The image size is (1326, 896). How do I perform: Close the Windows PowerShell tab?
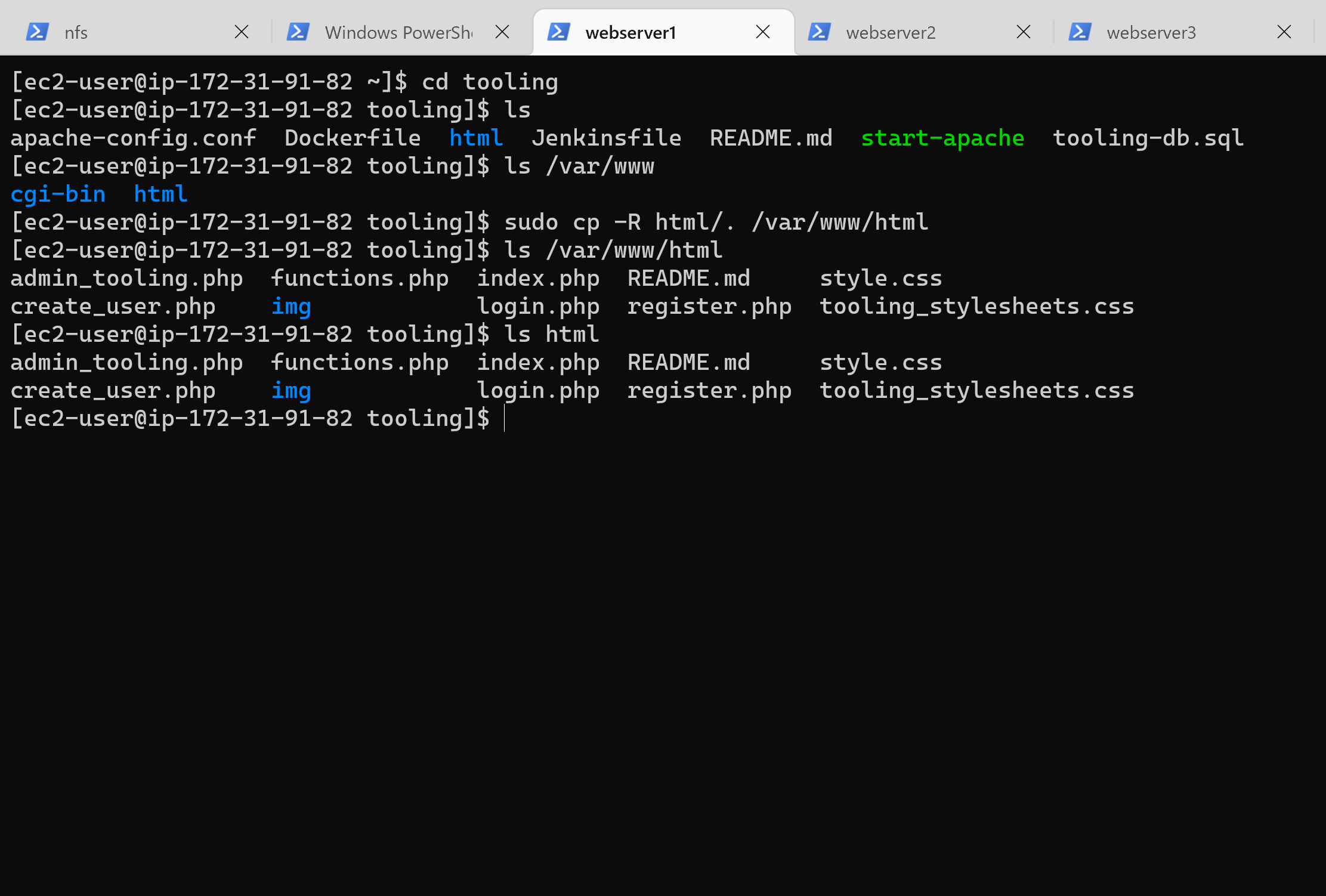502,32
